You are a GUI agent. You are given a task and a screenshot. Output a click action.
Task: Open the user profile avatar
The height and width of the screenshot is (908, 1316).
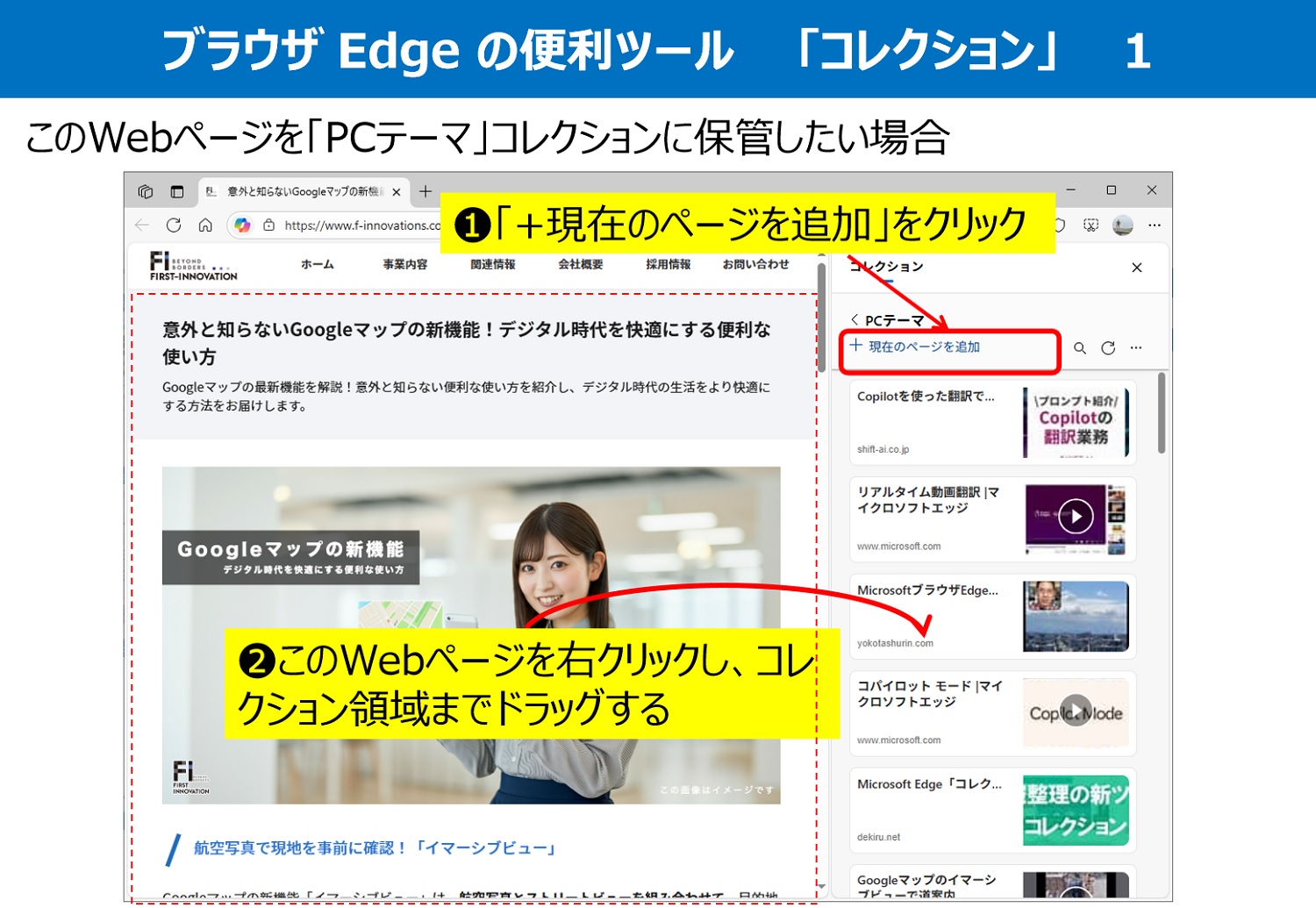pyautogui.click(x=1122, y=225)
